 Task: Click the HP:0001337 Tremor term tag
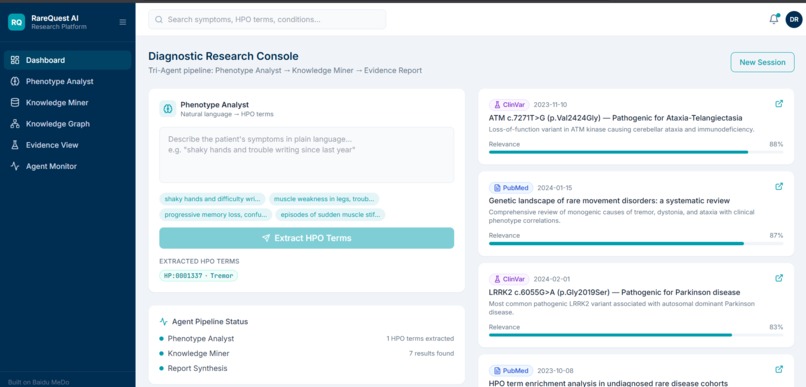point(198,276)
